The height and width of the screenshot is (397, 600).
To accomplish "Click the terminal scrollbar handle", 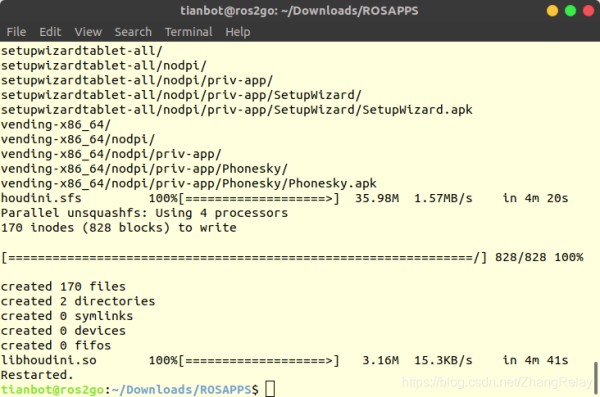I will pos(596,377).
